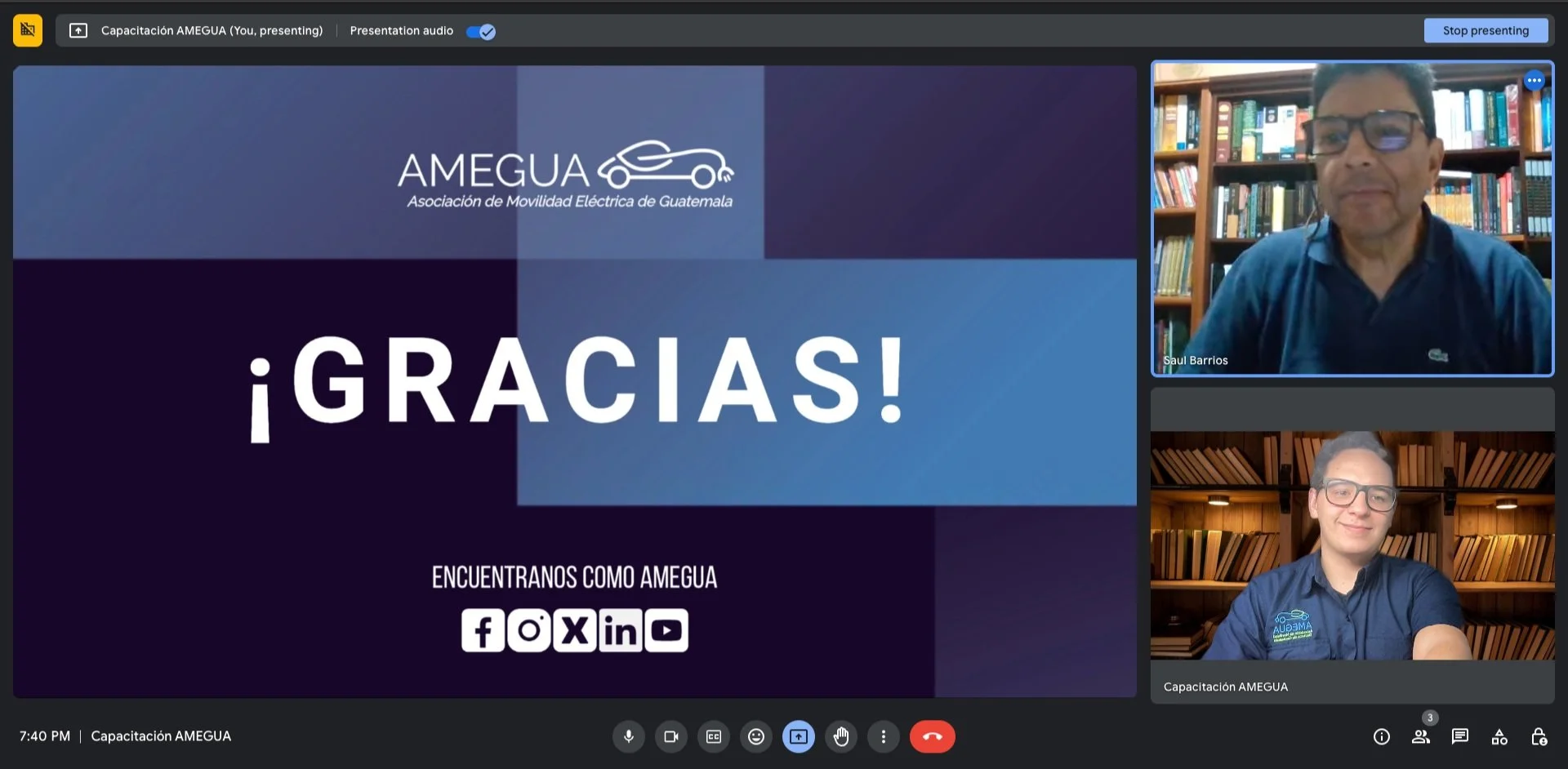Toggle closed captions
The height and width of the screenshot is (769, 1568).
(714, 736)
